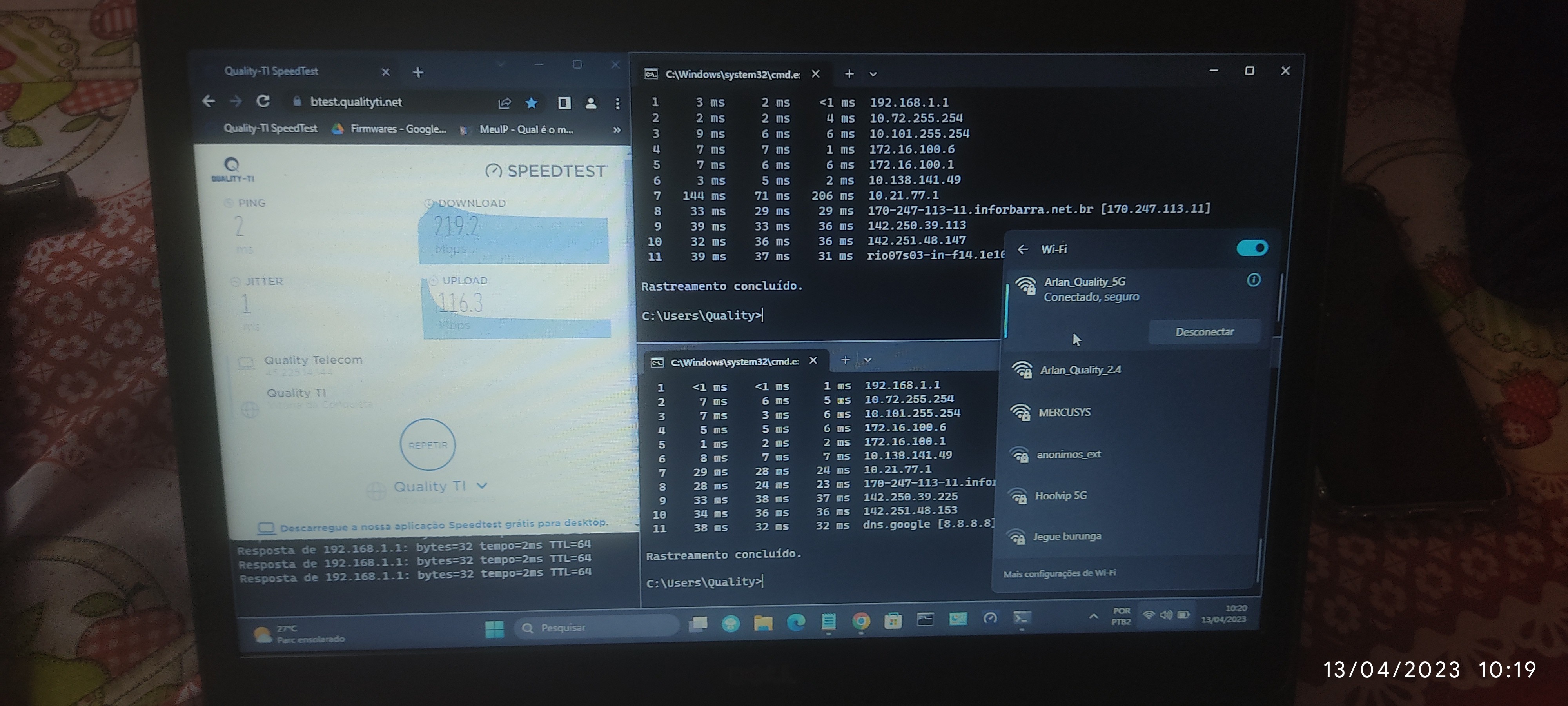
Task: Click the bookmark star icon
Action: (x=532, y=103)
